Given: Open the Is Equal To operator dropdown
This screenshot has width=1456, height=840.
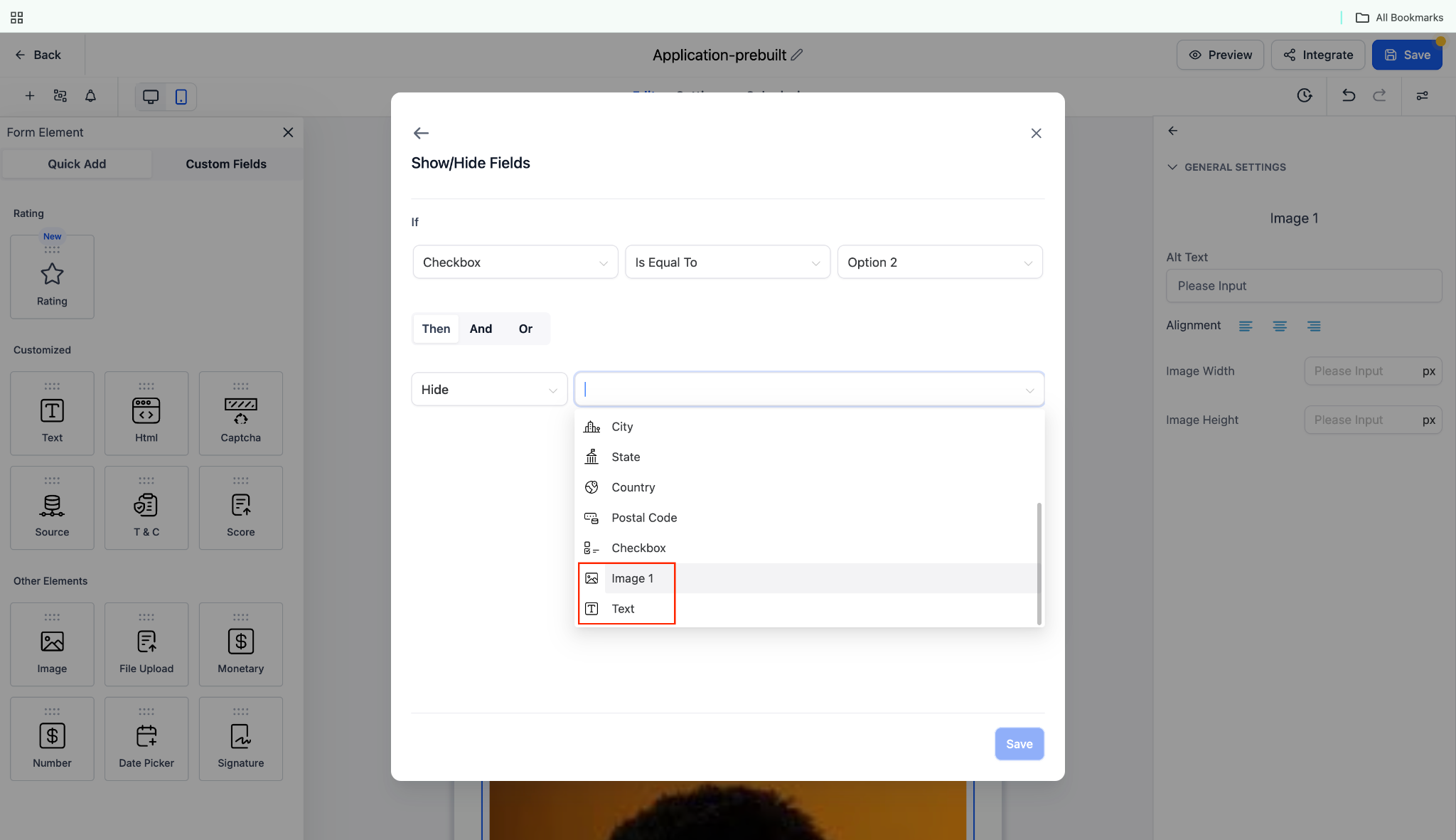Looking at the screenshot, I should [x=728, y=262].
